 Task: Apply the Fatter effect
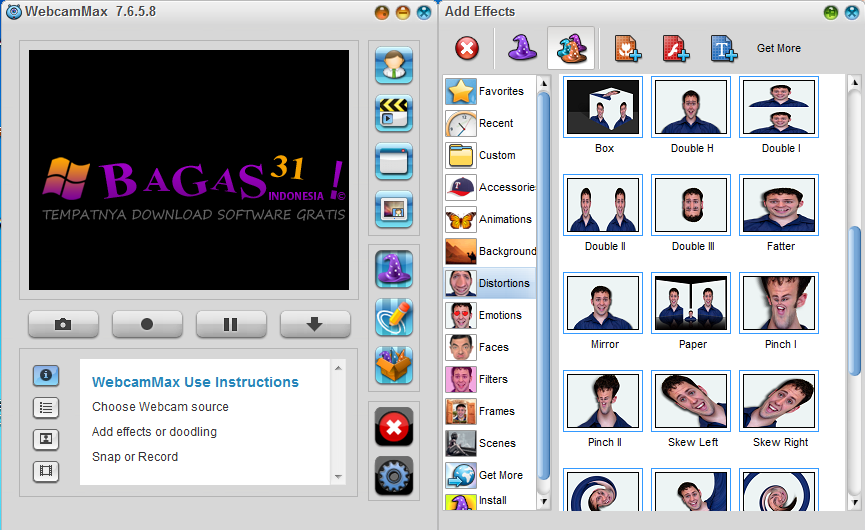[x=779, y=205]
